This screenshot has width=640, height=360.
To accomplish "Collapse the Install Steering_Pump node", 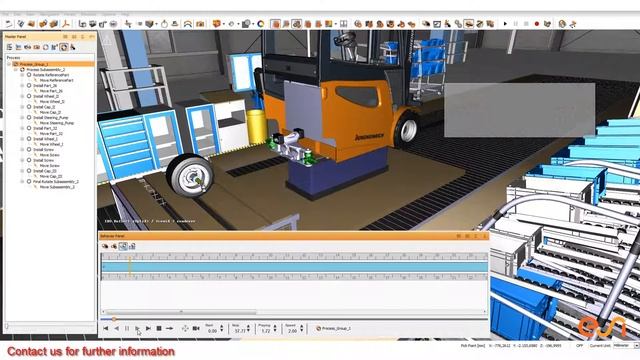I will [22, 118].
